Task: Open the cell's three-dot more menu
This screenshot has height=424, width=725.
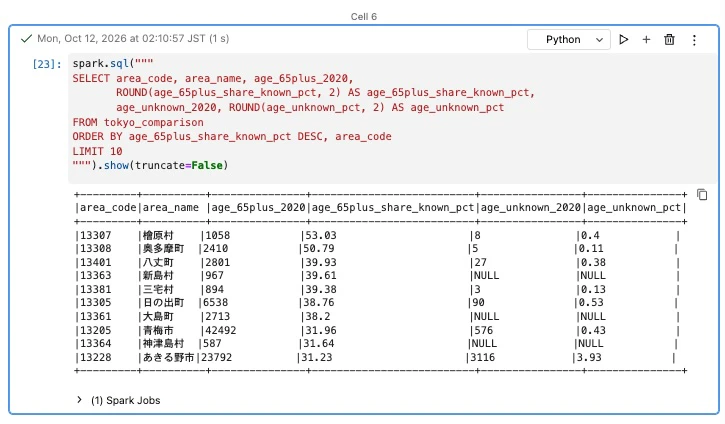Action: (x=694, y=40)
